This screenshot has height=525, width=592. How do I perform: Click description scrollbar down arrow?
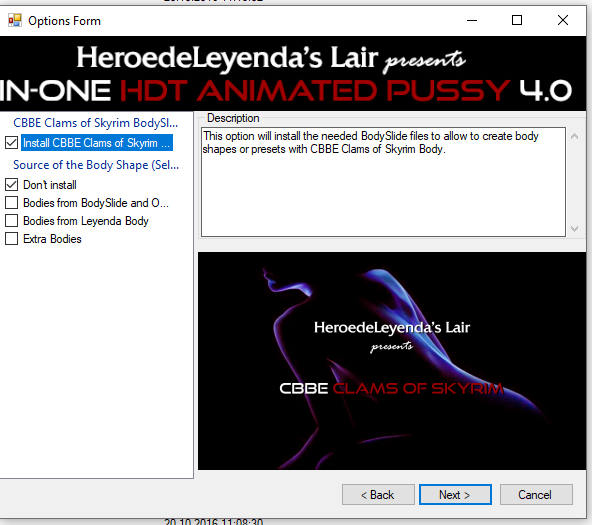click(x=574, y=228)
